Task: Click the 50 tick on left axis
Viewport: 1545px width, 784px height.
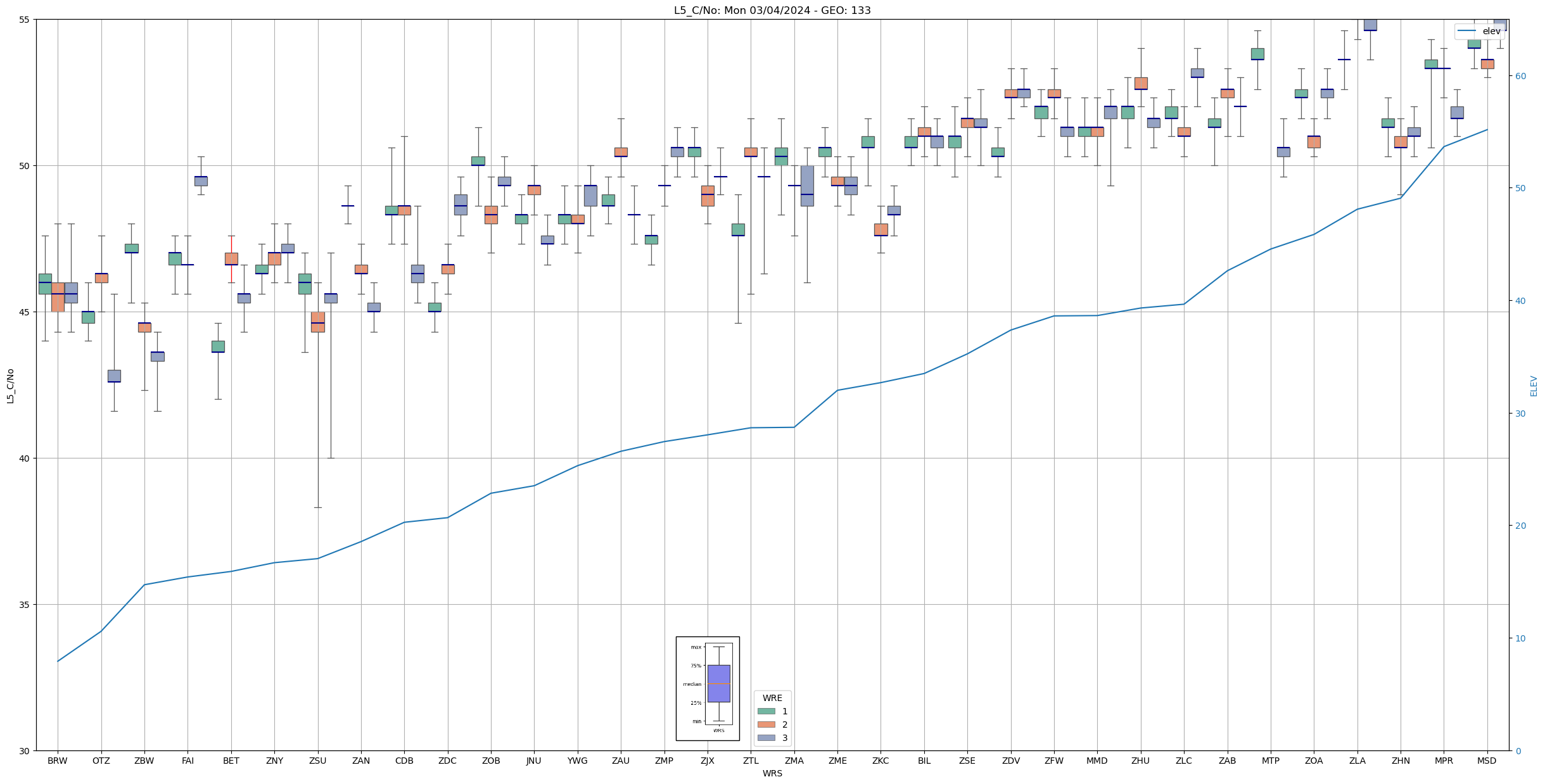Action: tap(24, 166)
